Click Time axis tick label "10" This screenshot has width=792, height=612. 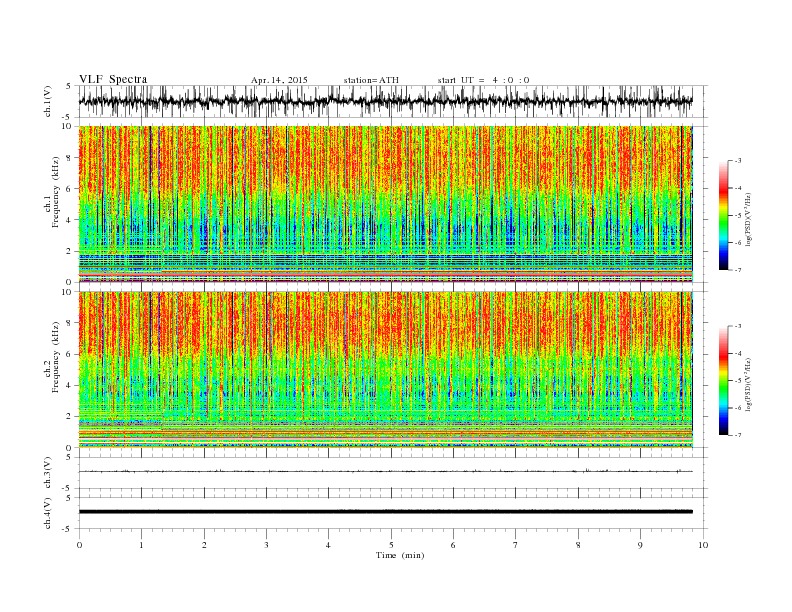click(x=703, y=545)
